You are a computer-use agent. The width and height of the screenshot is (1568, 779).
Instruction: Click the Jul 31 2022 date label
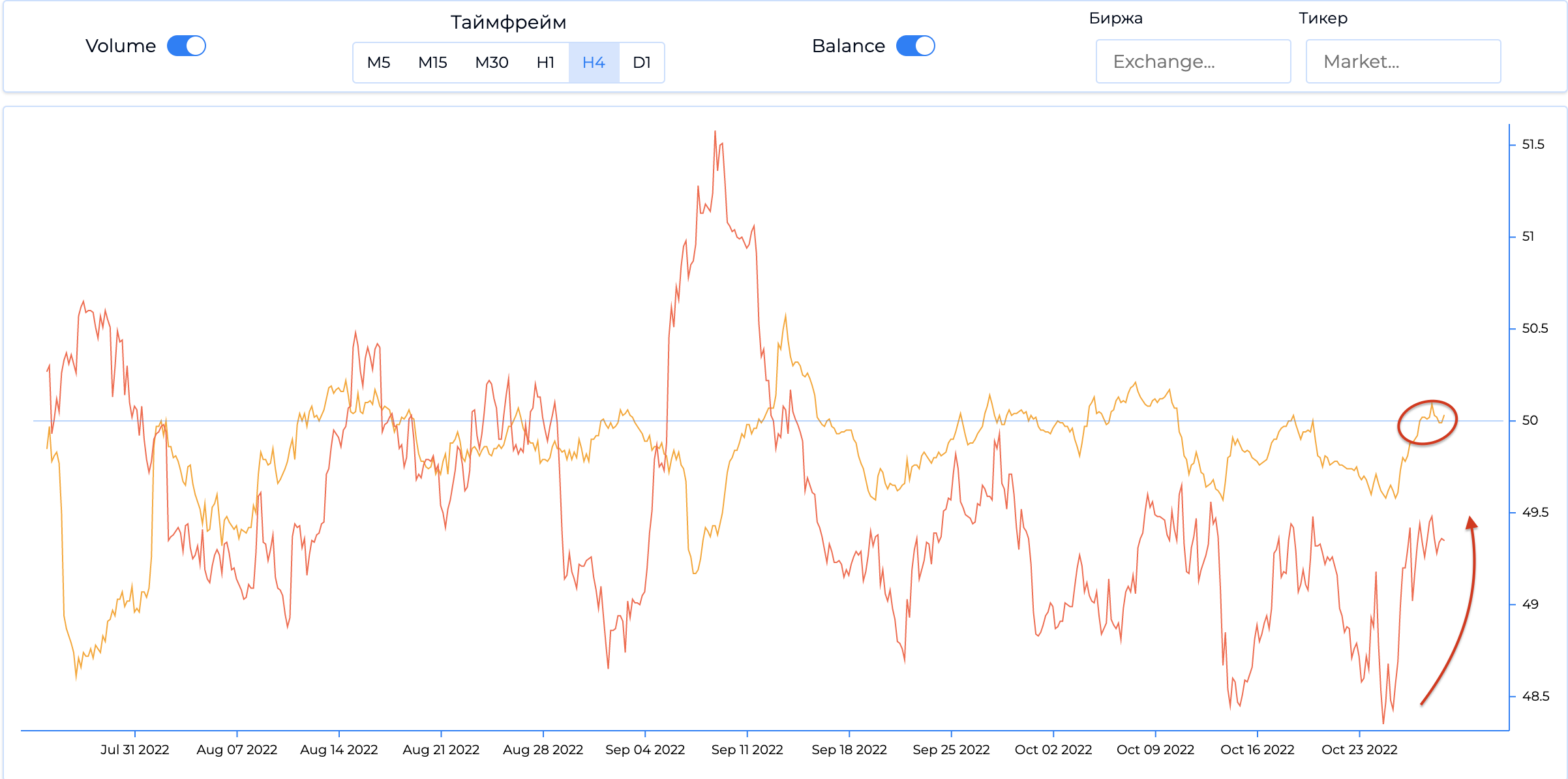135,750
